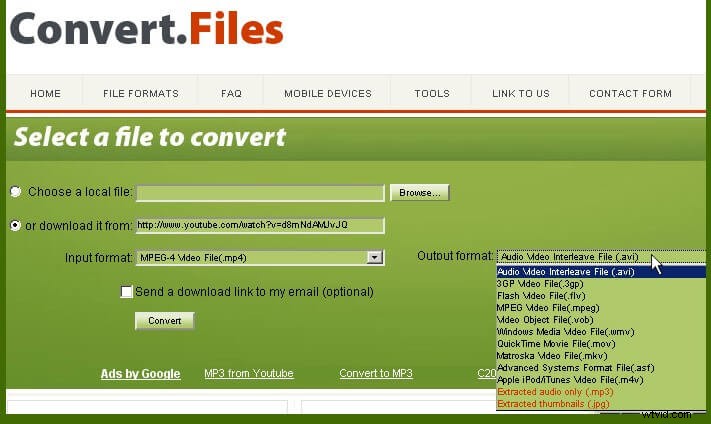
Task: Choose Audio Video Interleave File (.avi) option
Action: point(601,272)
